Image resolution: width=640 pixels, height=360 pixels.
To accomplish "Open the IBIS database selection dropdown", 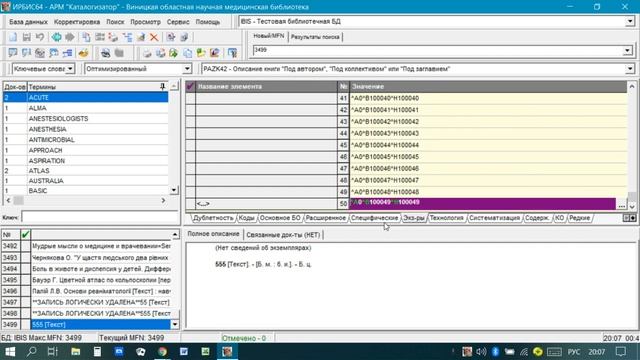I will (x=630, y=22).
